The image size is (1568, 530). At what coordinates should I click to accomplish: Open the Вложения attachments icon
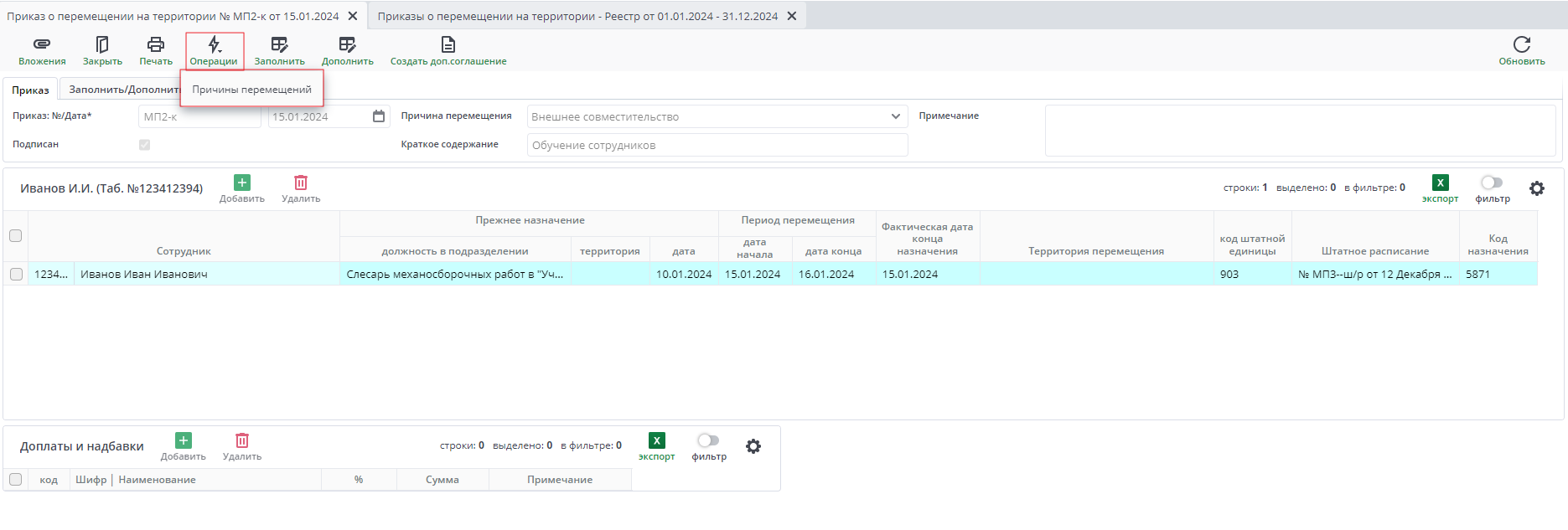pyautogui.click(x=42, y=45)
